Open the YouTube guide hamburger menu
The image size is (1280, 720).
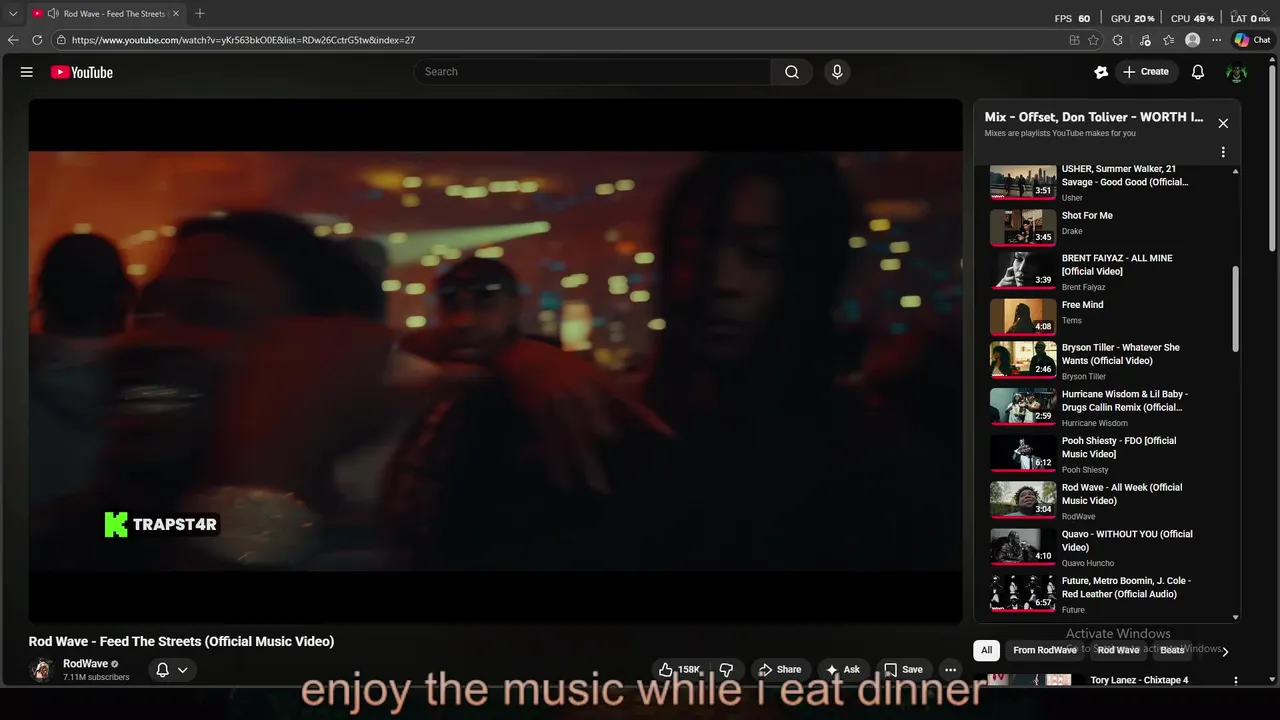pos(27,72)
